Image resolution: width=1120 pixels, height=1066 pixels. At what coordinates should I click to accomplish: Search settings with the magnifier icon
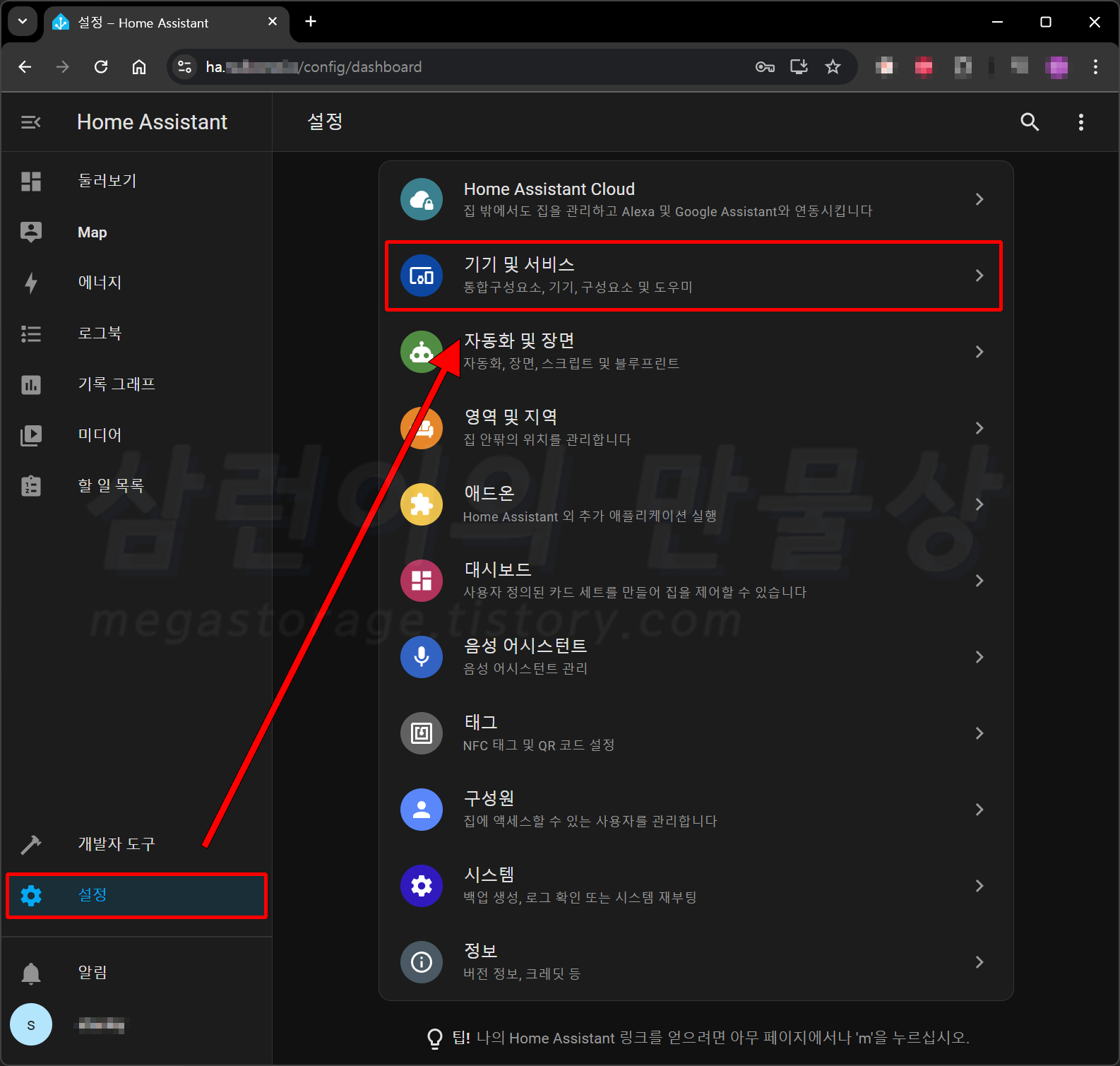[1030, 122]
